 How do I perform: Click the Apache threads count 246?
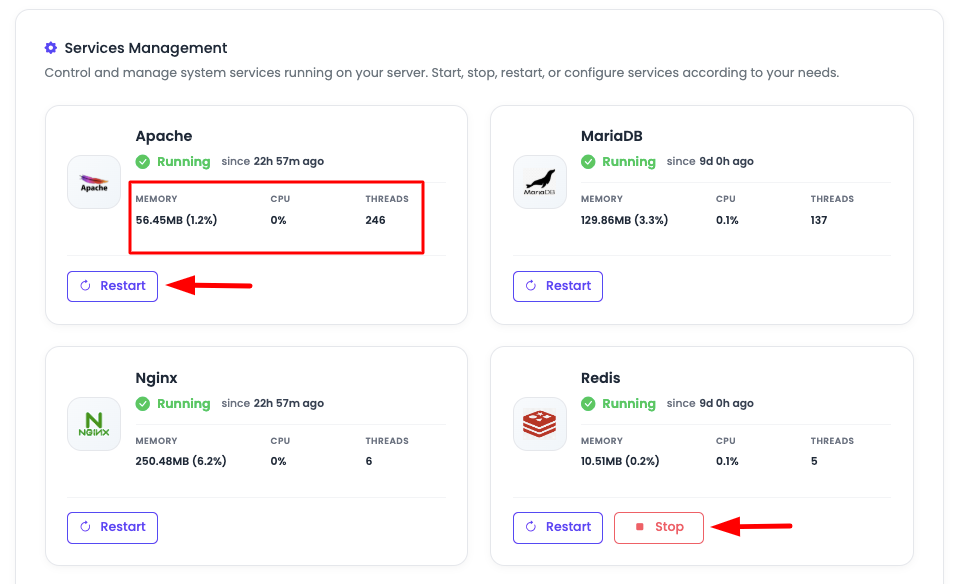coord(375,220)
